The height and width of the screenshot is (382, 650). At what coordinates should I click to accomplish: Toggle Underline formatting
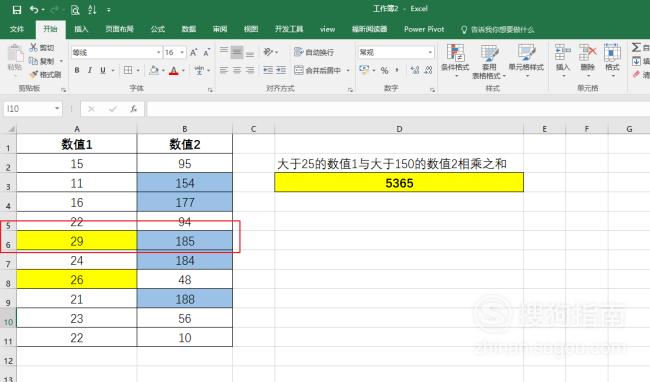(x=102, y=70)
